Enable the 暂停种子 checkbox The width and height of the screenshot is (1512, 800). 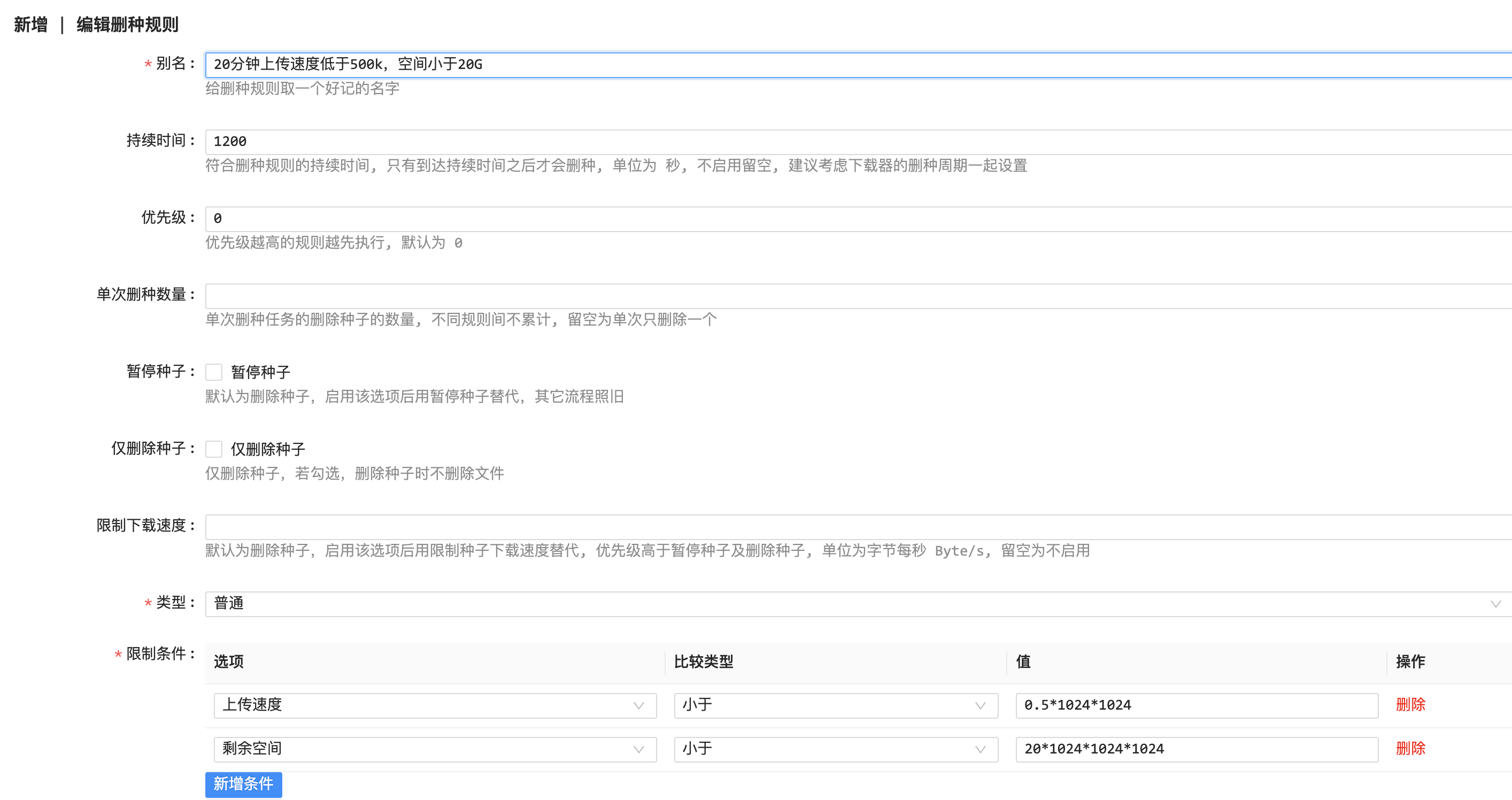(214, 372)
